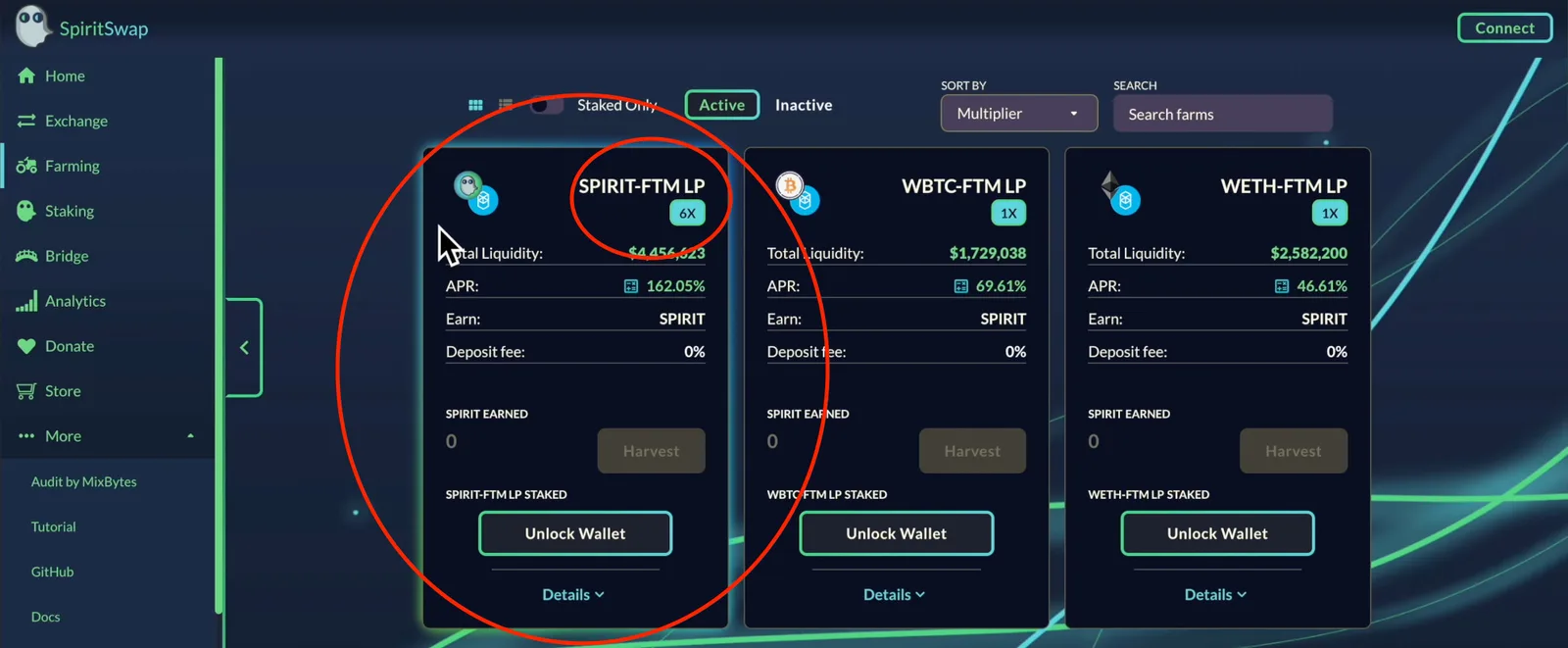The image size is (1568, 648).
Task: Expand Details for SPIRIT-FTM LP
Action: click(x=573, y=595)
